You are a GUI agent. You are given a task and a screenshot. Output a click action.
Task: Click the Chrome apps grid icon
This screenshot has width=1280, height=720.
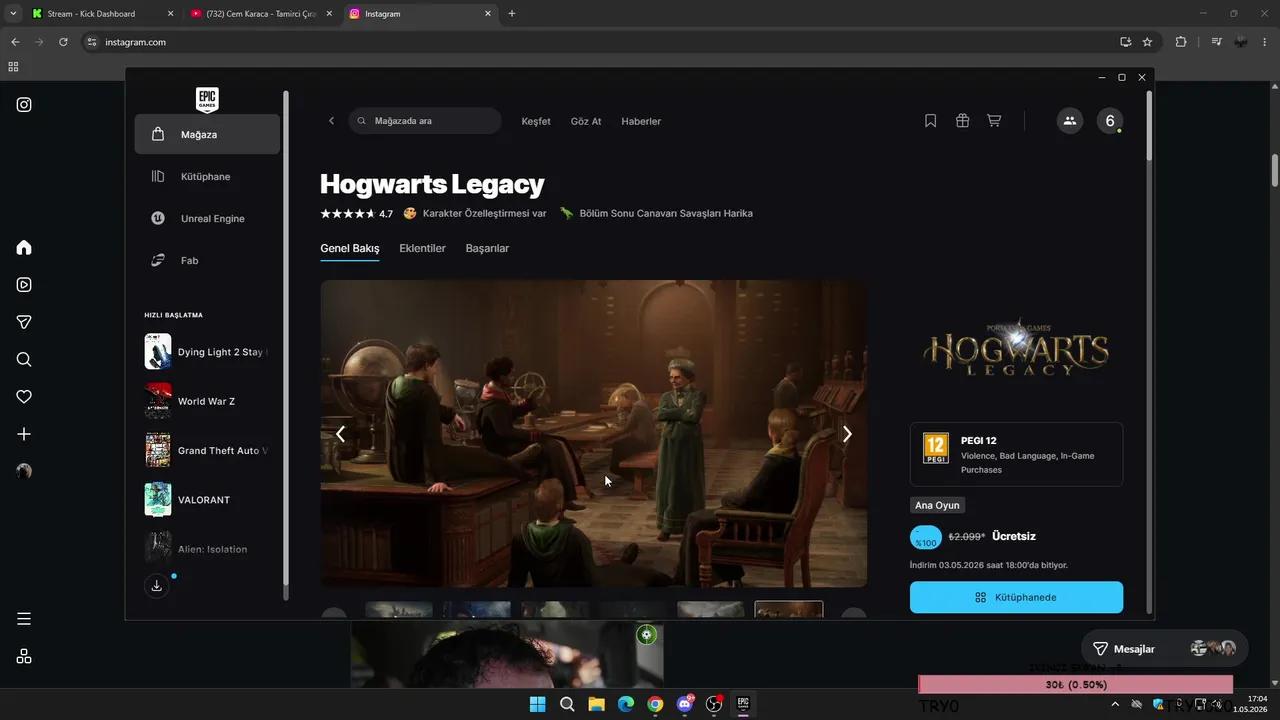[x=13, y=67]
